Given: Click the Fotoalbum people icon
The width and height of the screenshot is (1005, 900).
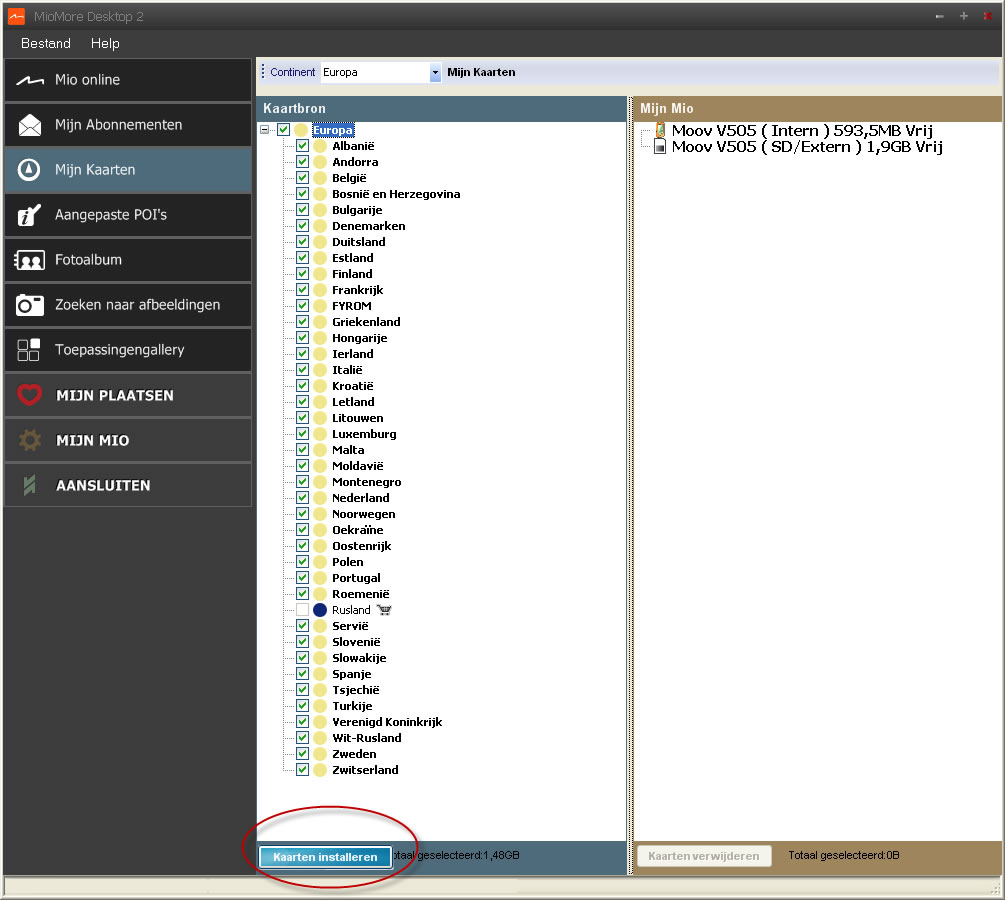Looking at the screenshot, I should pos(29,260).
